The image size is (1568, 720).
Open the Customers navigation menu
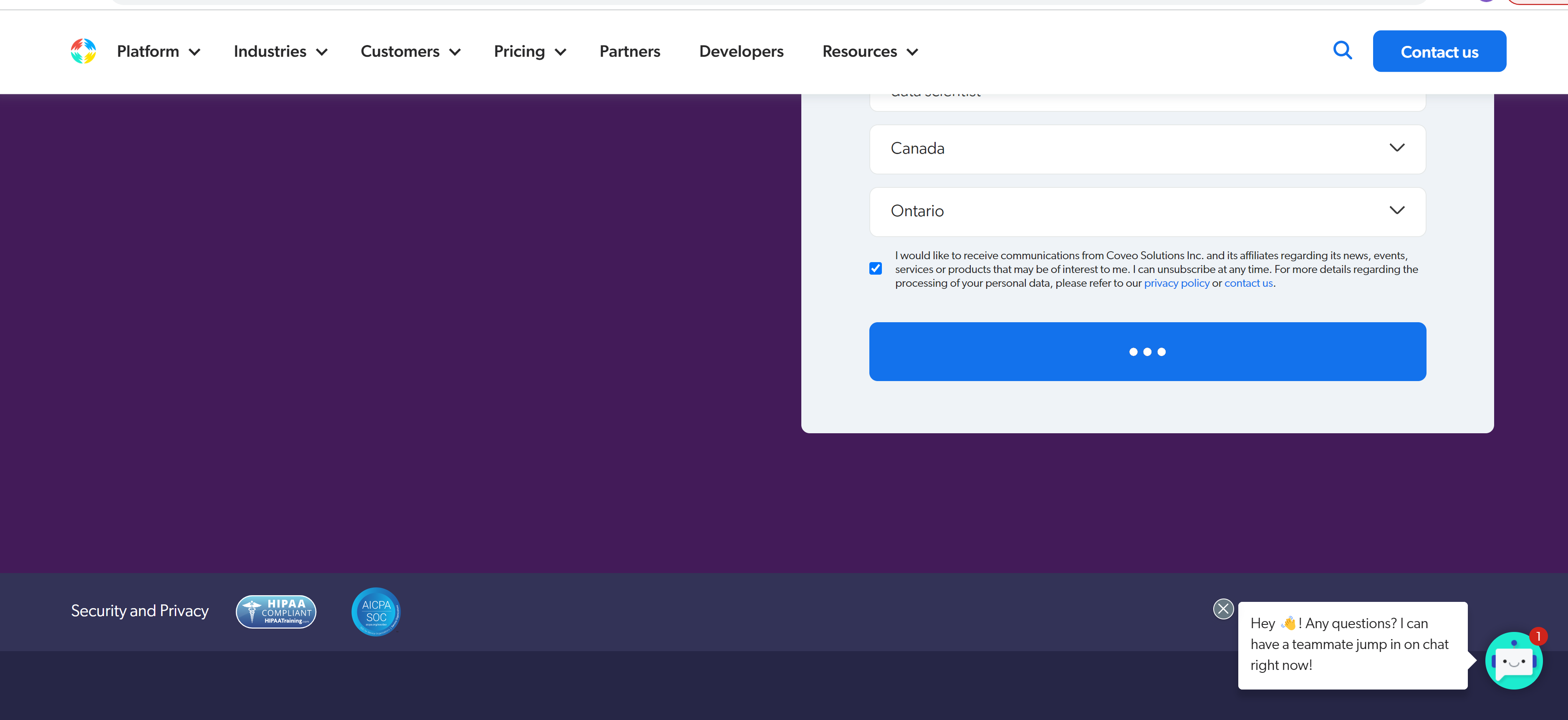tap(410, 52)
